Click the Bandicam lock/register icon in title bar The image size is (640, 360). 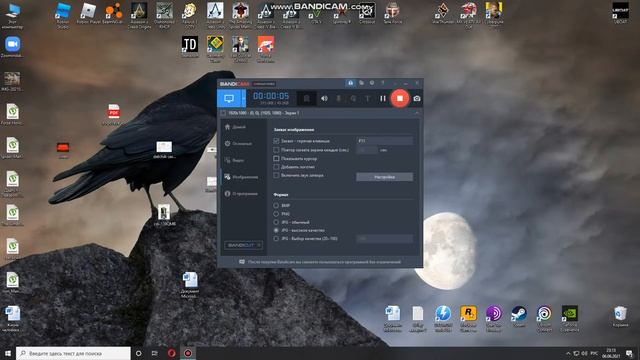(350, 83)
